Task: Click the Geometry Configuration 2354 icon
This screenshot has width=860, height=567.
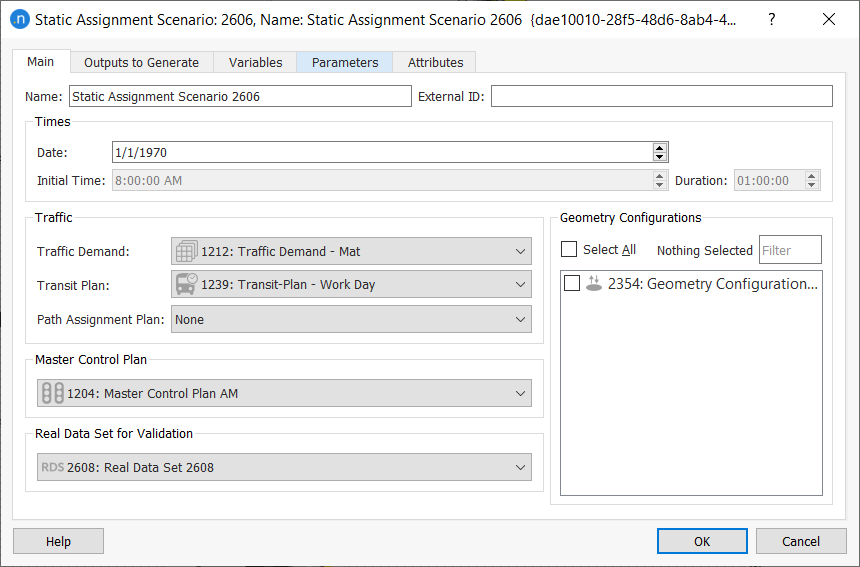Action: point(593,284)
